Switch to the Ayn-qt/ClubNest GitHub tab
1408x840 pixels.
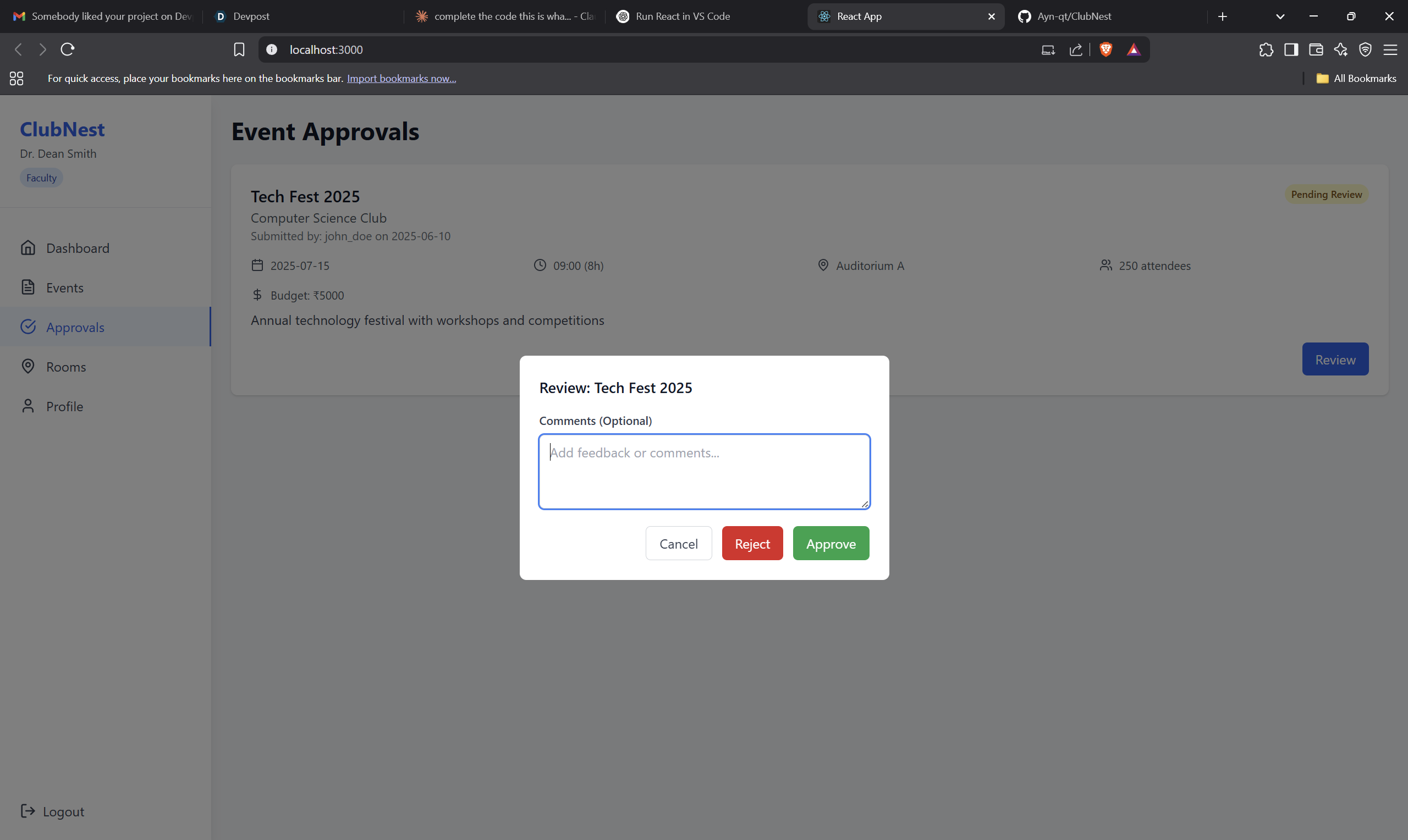1074,16
